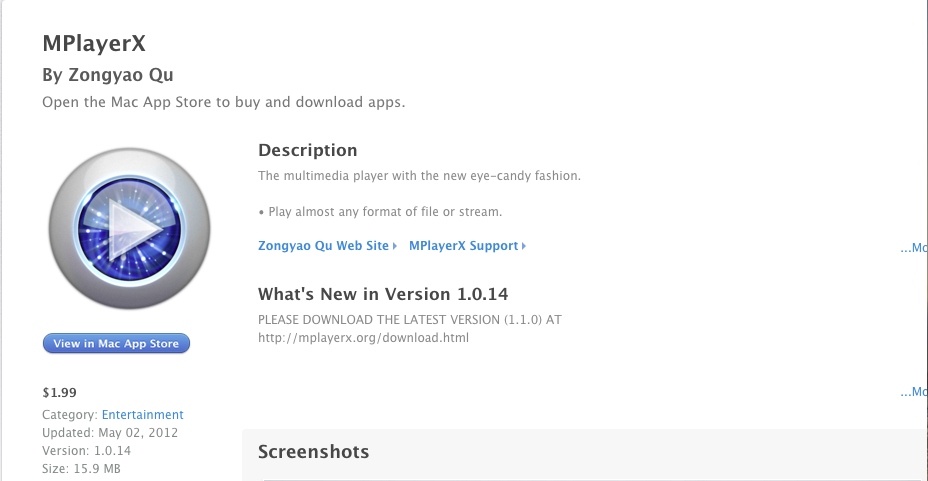Click the View in Mac App Store button
928x481 pixels.
point(116,344)
